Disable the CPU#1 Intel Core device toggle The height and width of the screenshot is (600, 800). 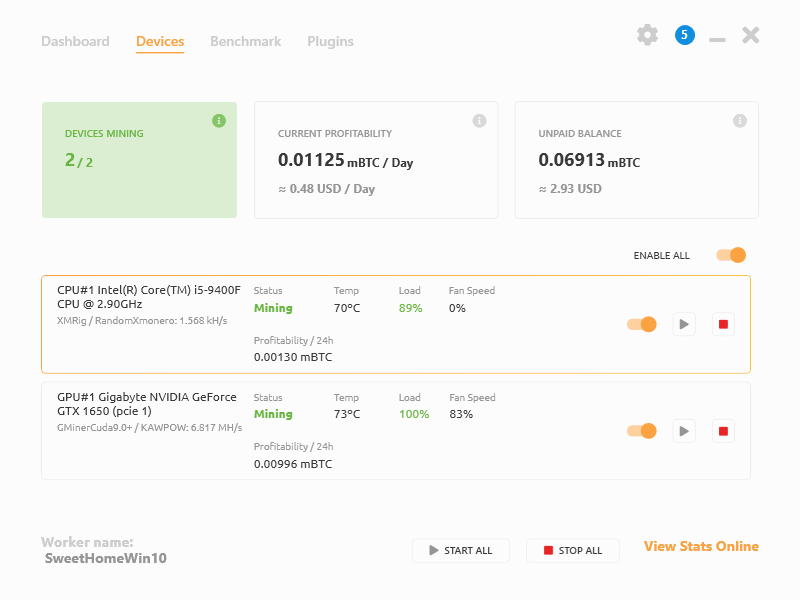pos(641,324)
